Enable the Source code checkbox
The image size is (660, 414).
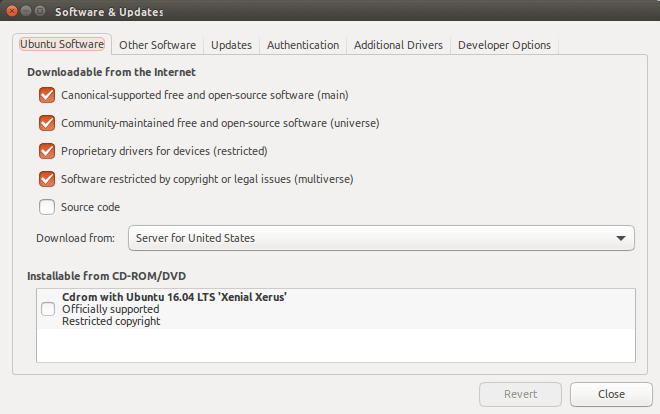[47, 207]
